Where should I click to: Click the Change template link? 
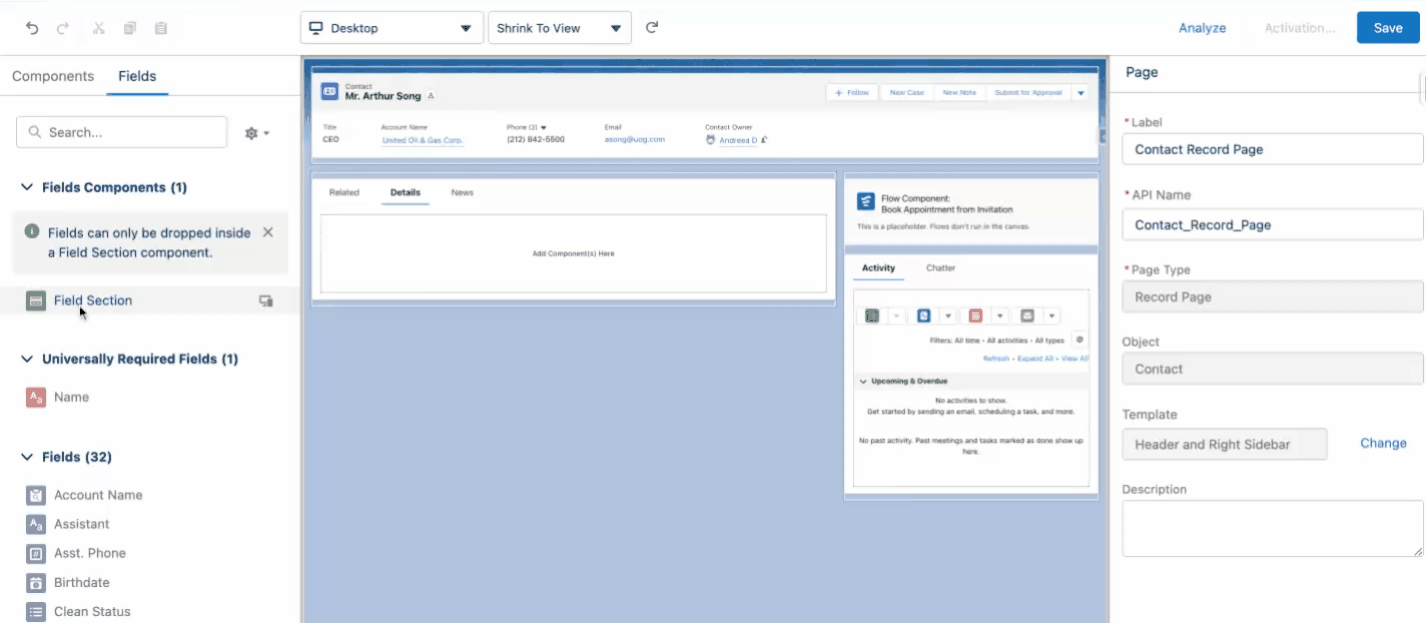[1384, 443]
